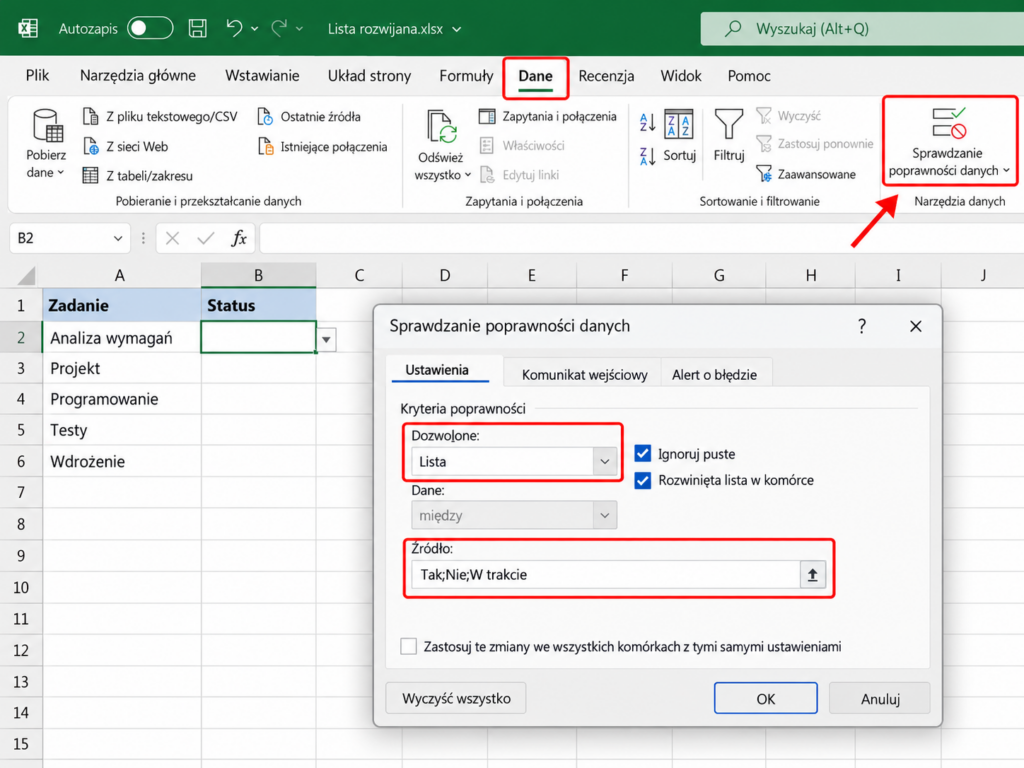Check Zastosuj te zmiany we wszystkich komórkach

[409, 647]
